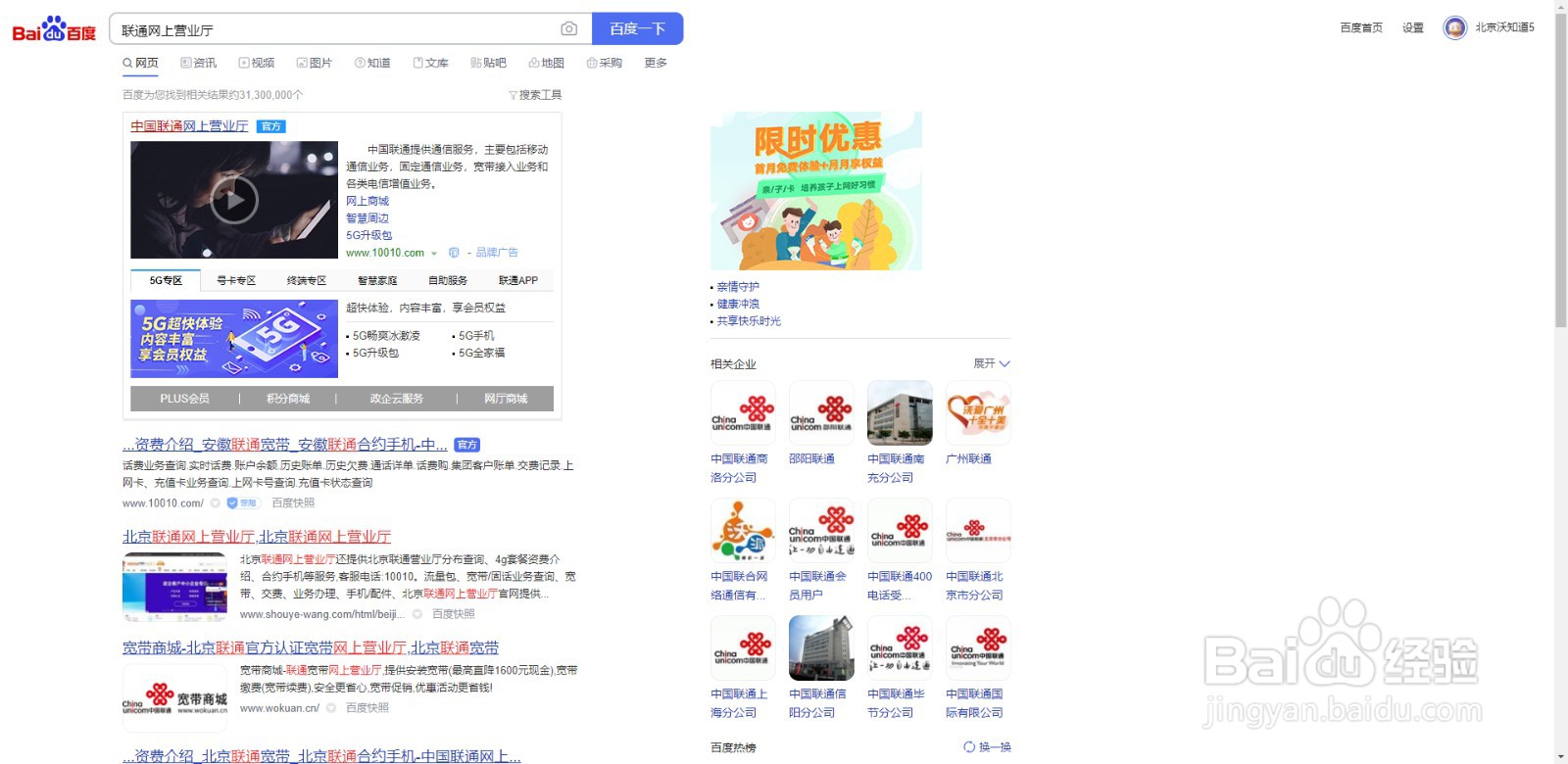Open 5G升级包 link under description

[368, 235]
